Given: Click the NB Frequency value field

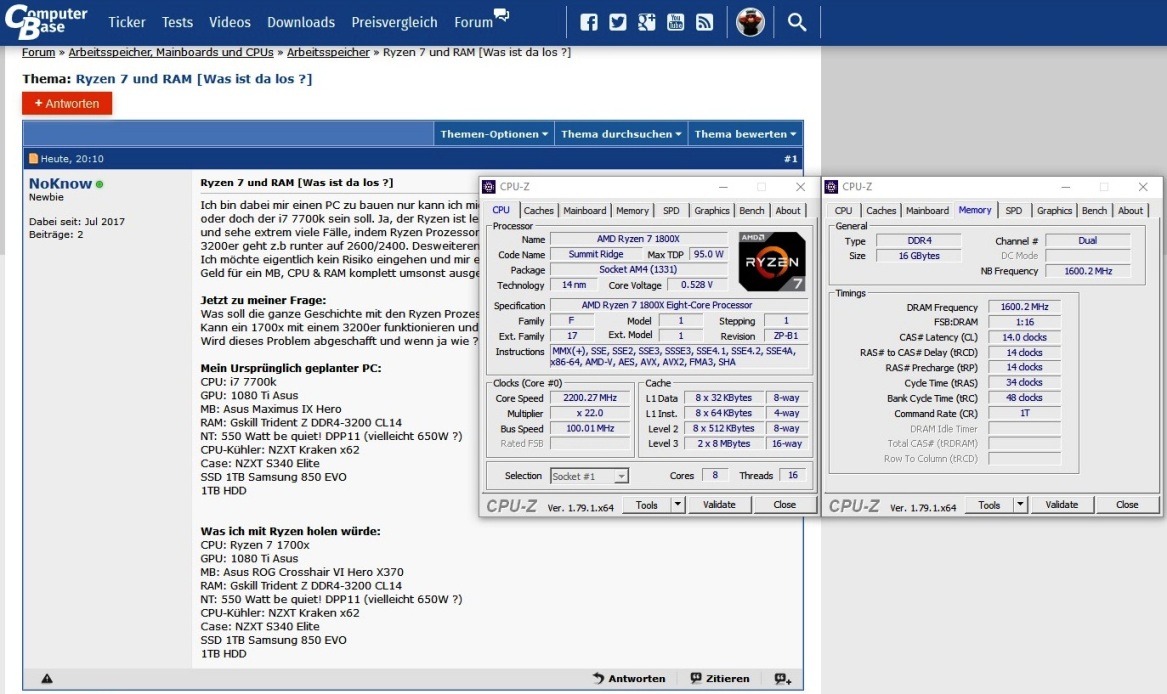Looking at the screenshot, I should (1088, 271).
